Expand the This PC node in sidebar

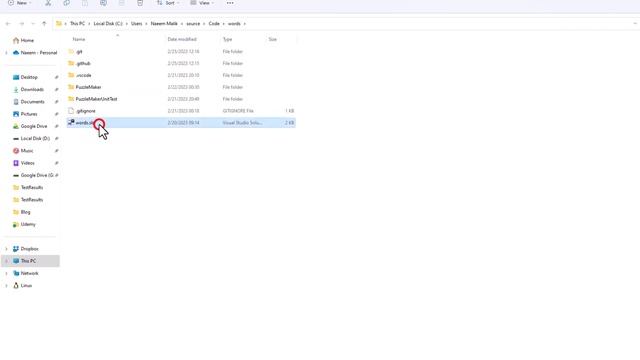pos(6,261)
